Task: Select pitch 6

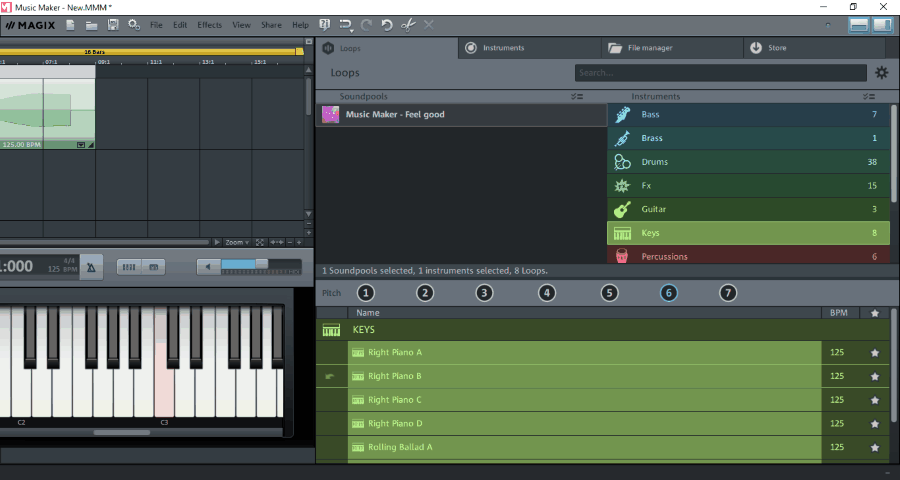Action: (x=668, y=293)
